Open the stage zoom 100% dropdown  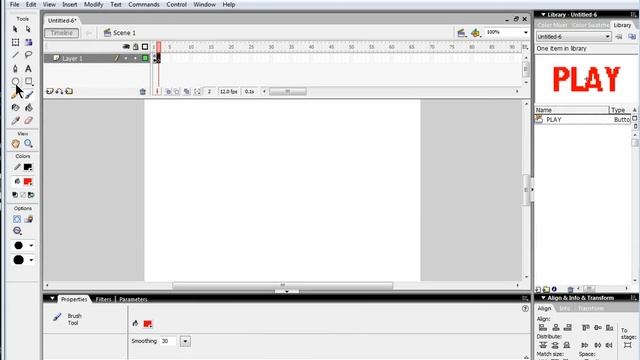click(x=525, y=32)
